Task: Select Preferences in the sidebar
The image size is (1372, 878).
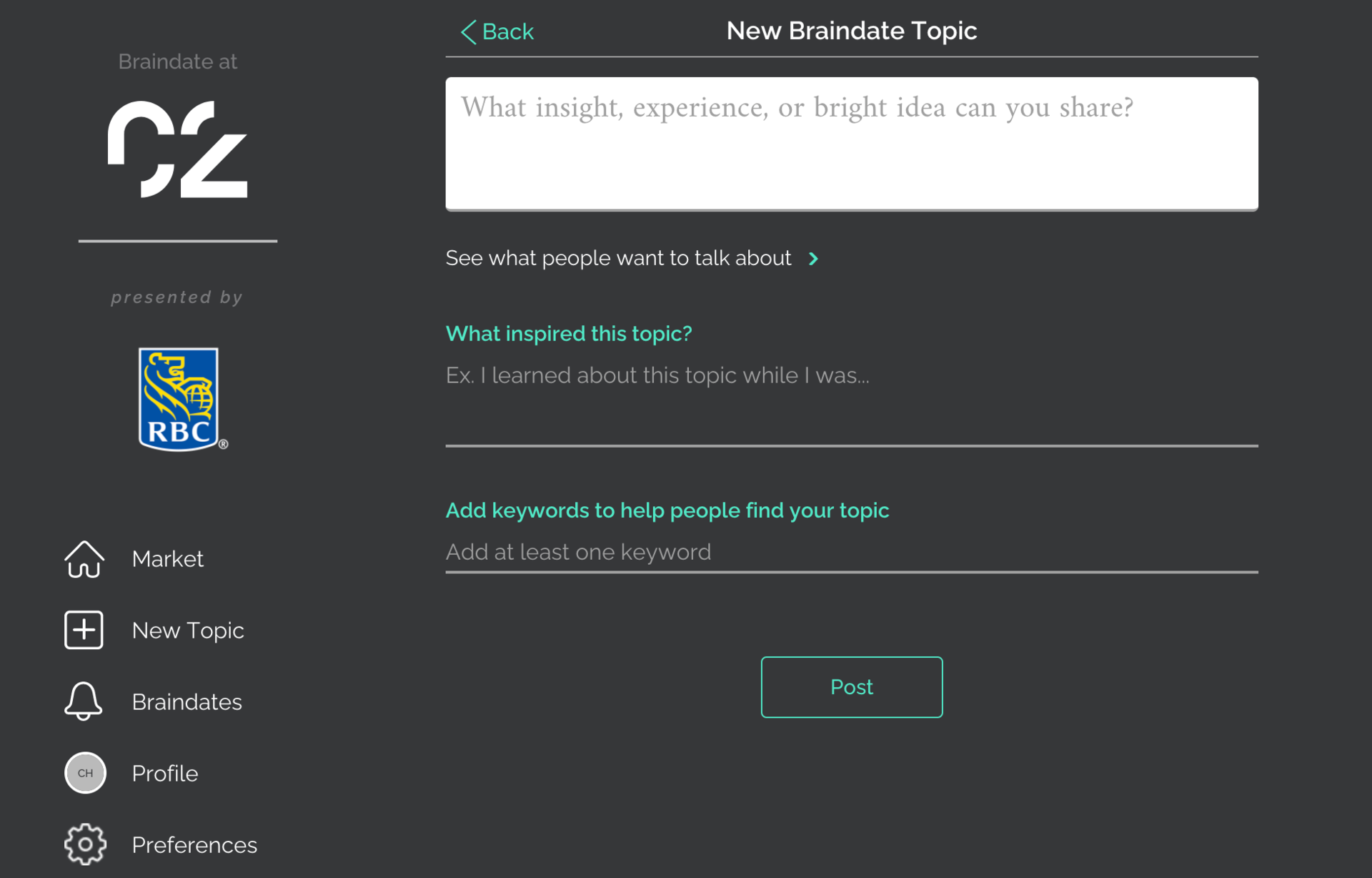Action: (x=194, y=844)
